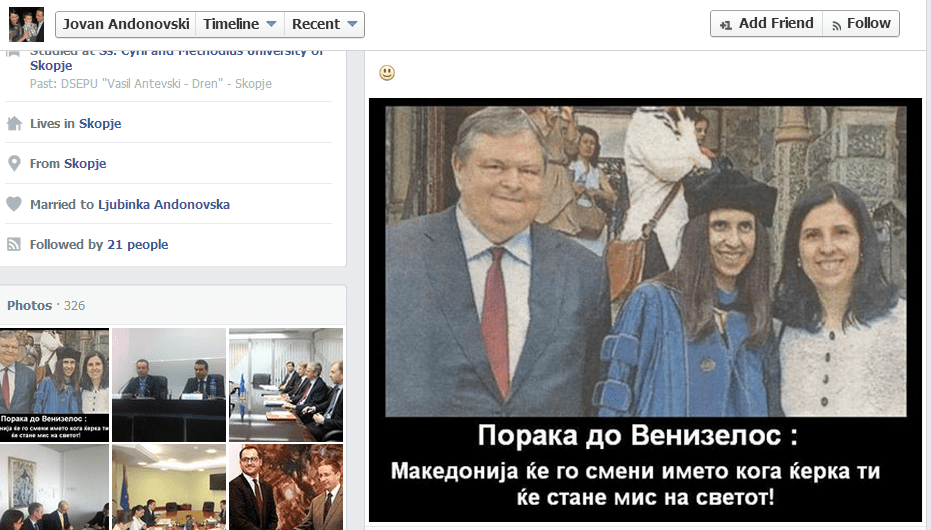The image size is (931, 530).
Task: Open the Recent dropdown menu
Action: (324, 24)
